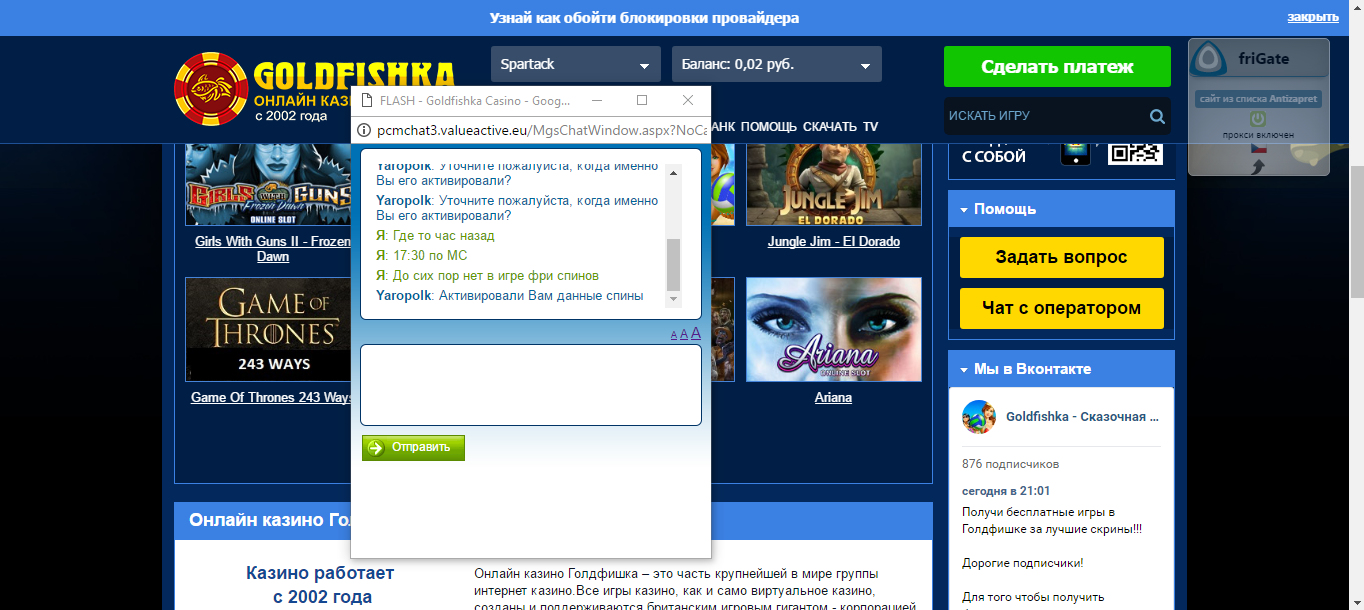Click the Казино работает с 2002 года text

click(x=320, y=585)
